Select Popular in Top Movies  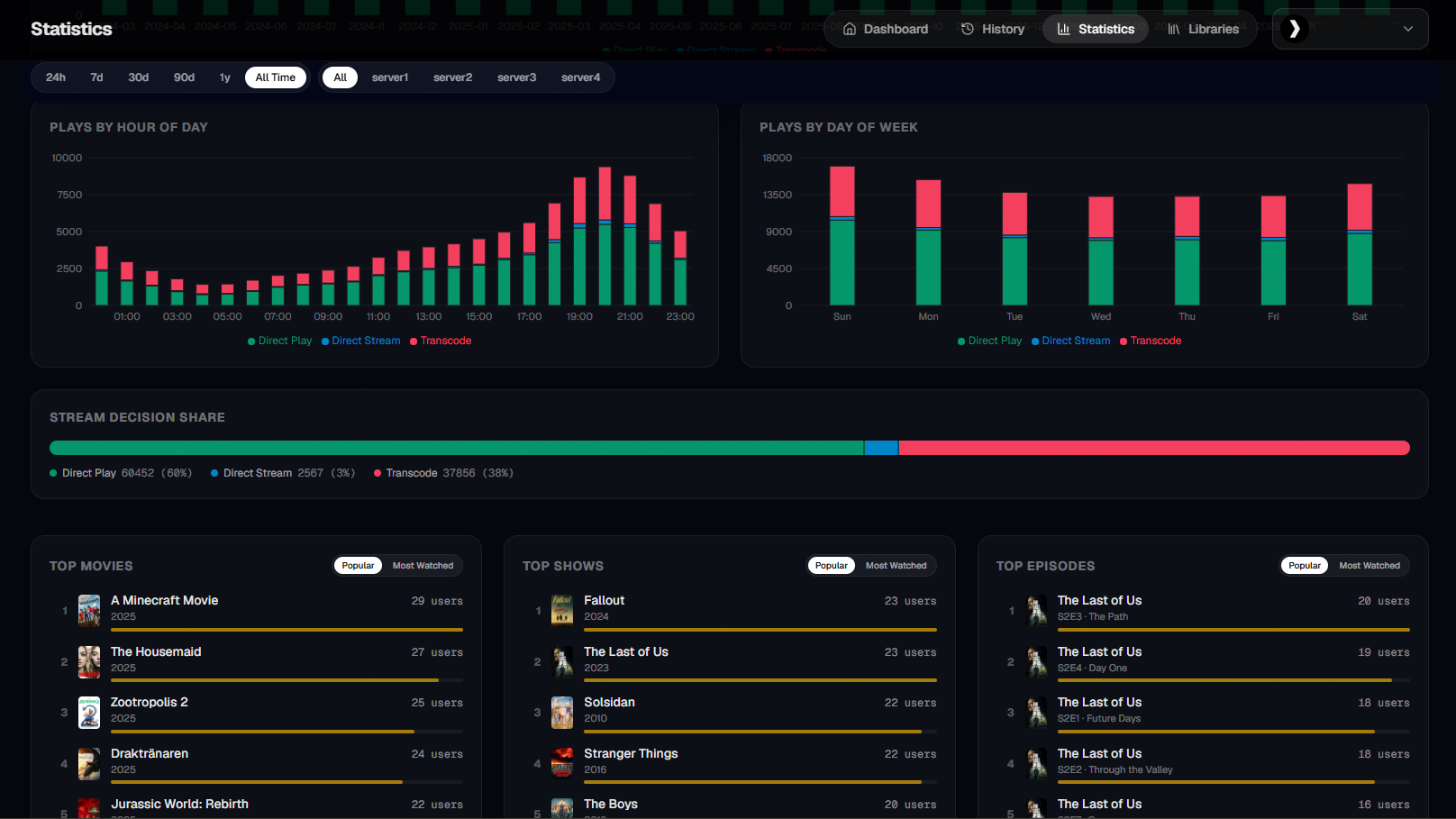(358, 566)
